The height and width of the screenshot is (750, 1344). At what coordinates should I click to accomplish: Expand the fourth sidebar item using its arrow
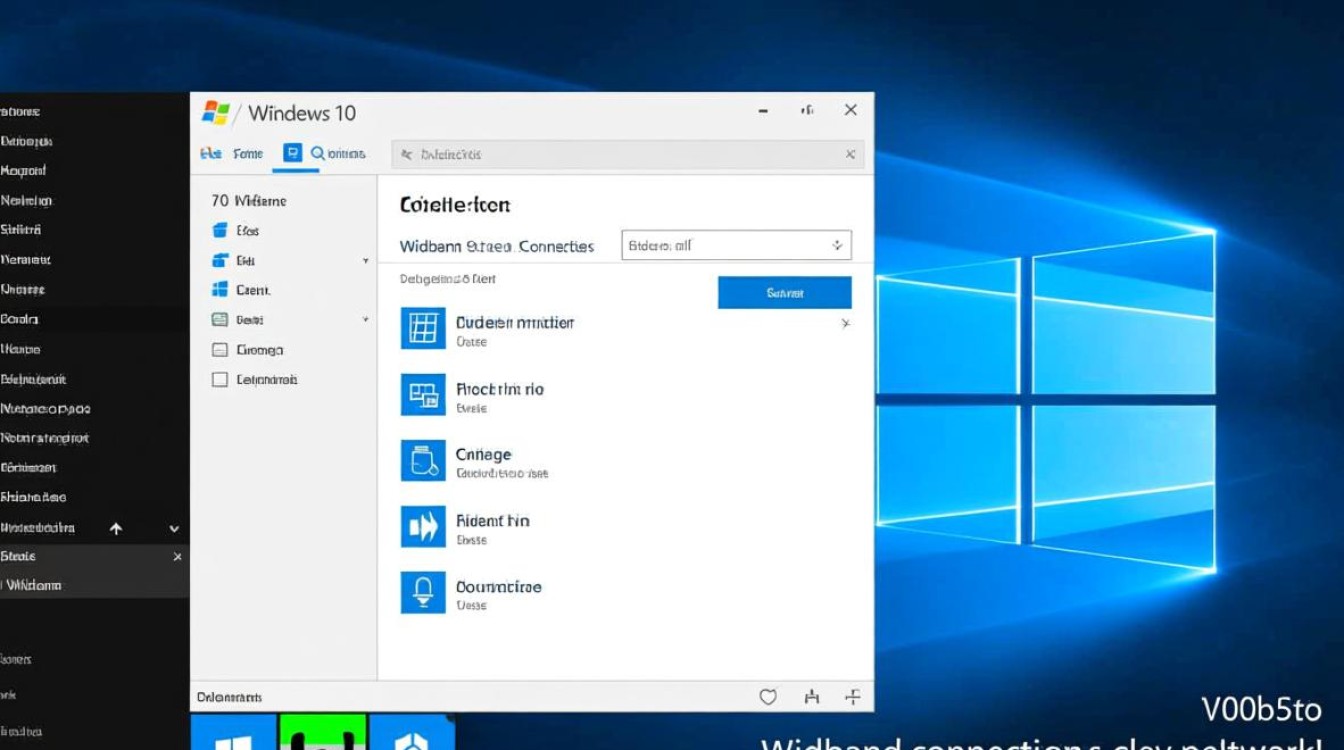tap(366, 320)
